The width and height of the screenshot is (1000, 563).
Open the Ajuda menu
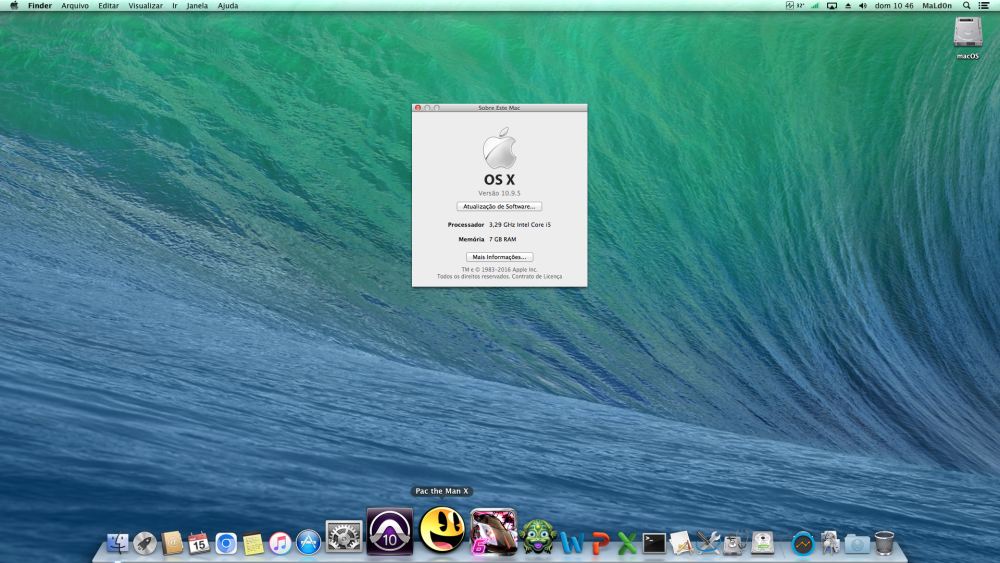pos(228,6)
